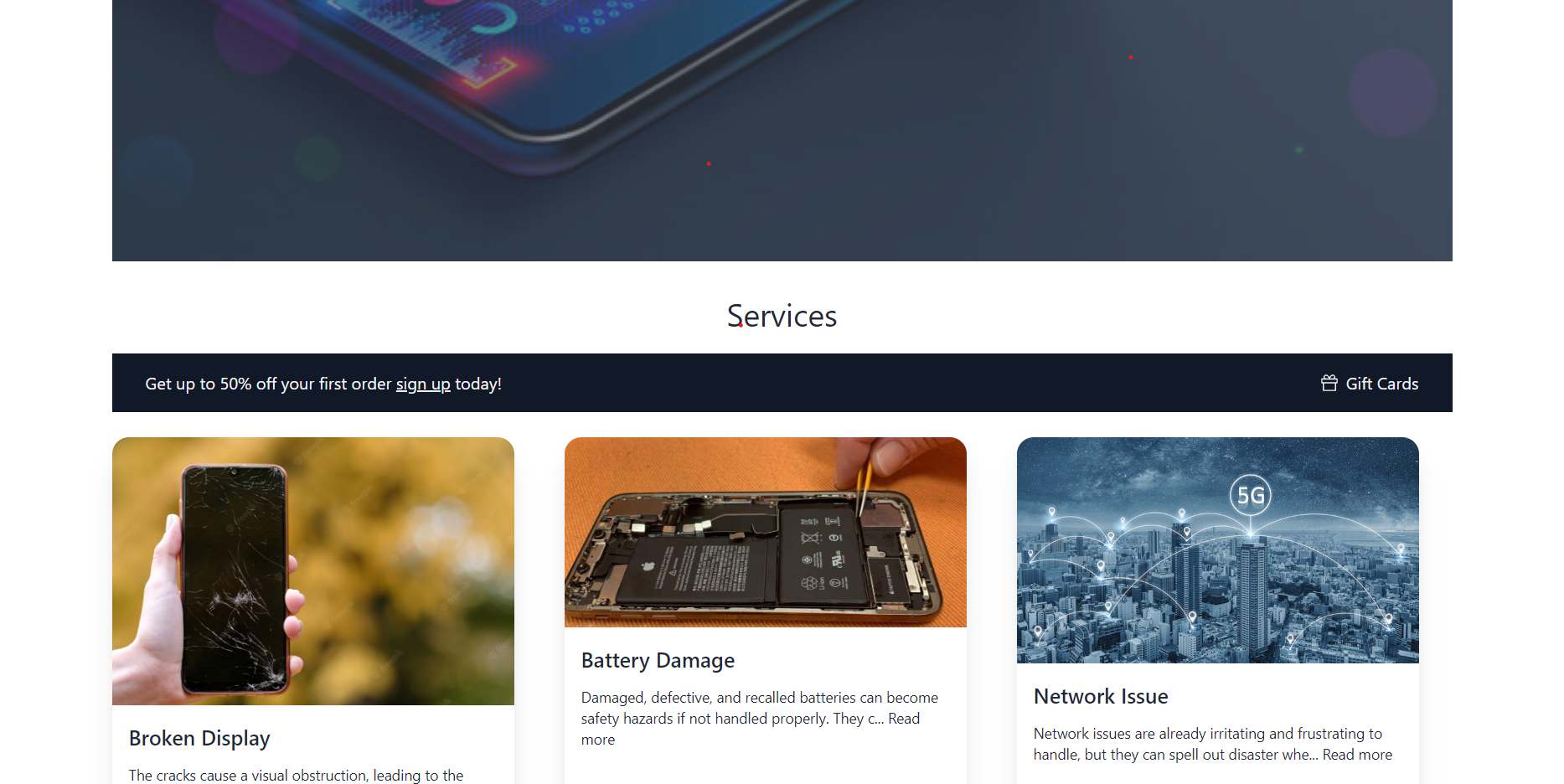The image size is (1564, 784).
Task: Click the sign up link
Action: click(x=423, y=384)
